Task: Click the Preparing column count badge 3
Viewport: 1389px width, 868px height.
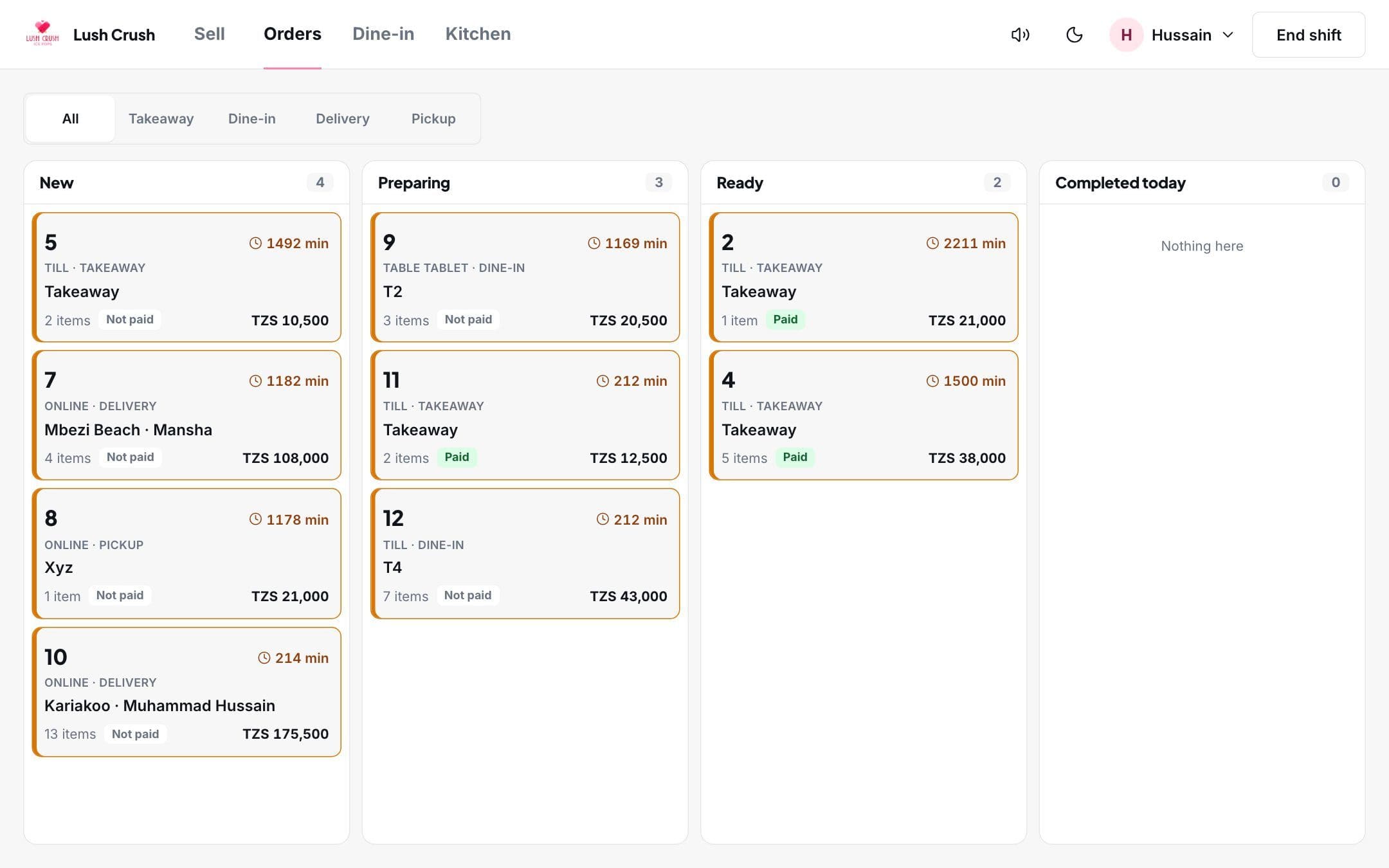Action: (658, 183)
